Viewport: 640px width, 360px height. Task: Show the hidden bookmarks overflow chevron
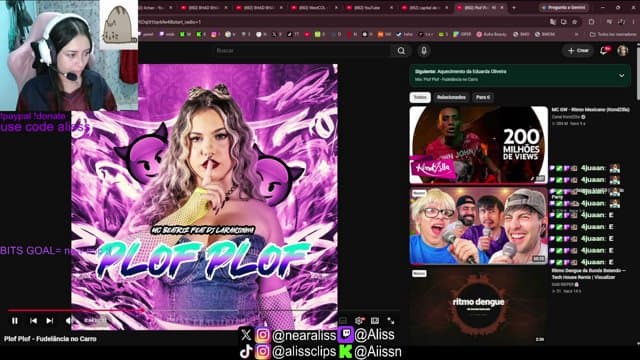576,34
